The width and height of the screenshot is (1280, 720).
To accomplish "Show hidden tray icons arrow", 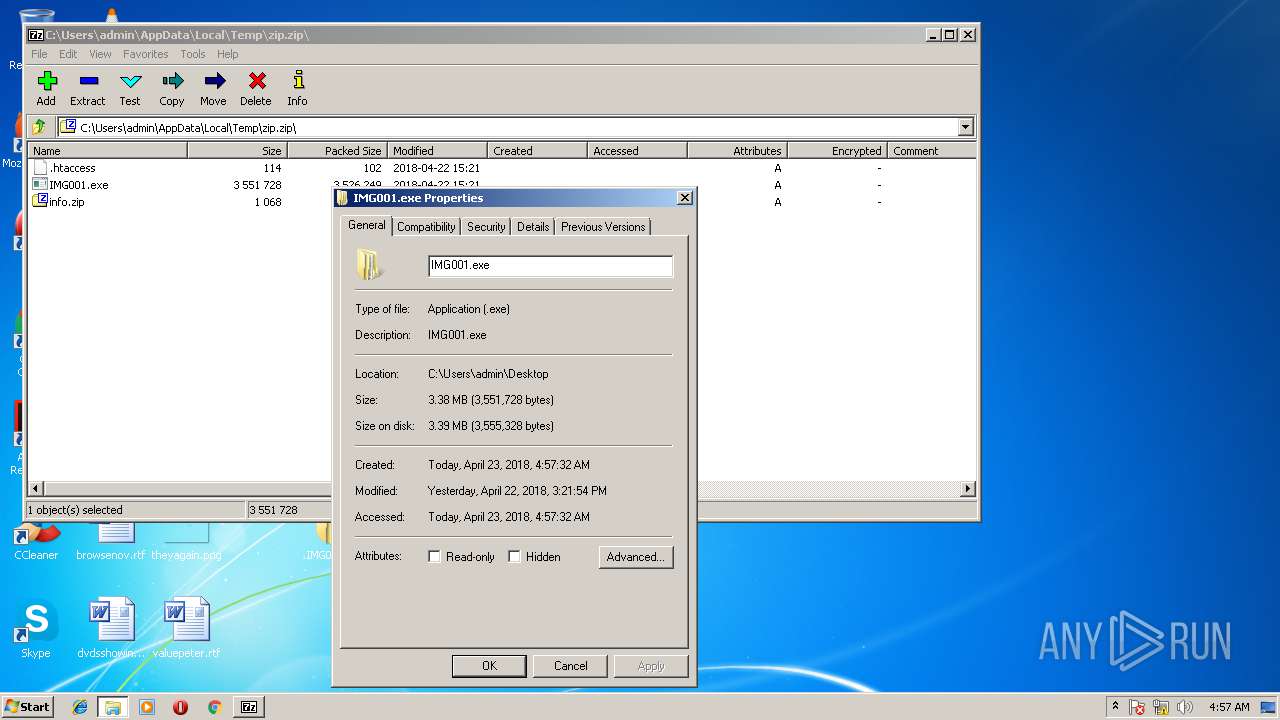I will (x=1116, y=706).
